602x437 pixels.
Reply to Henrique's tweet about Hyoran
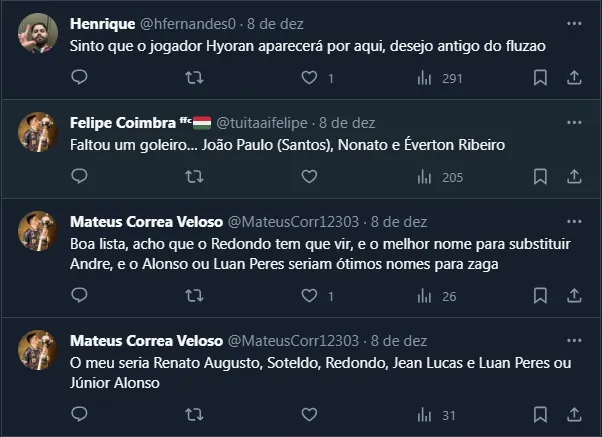(81, 77)
